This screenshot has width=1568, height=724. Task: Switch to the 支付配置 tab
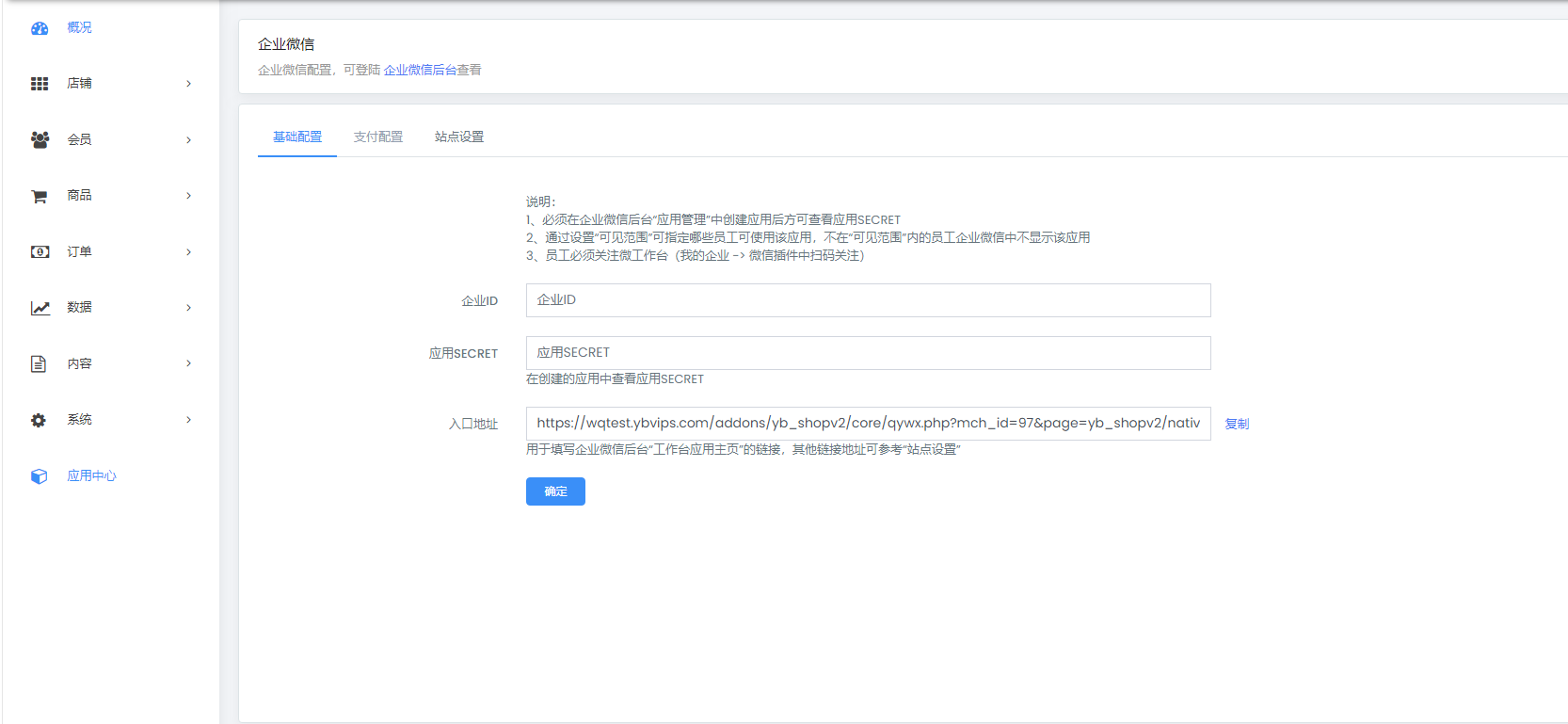coord(378,137)
